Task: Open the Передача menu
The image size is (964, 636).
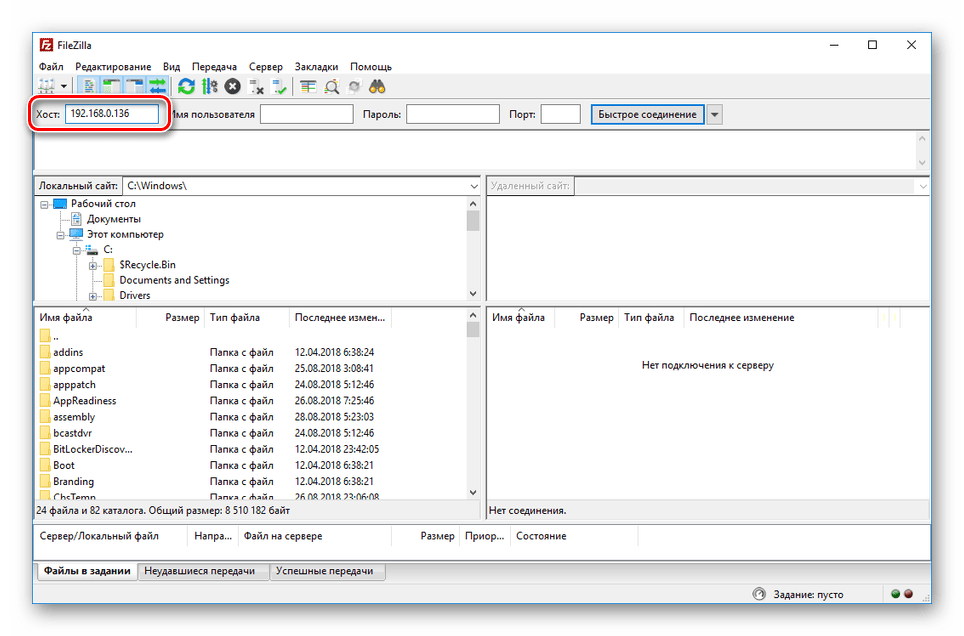Action: (x=214, y=66)
